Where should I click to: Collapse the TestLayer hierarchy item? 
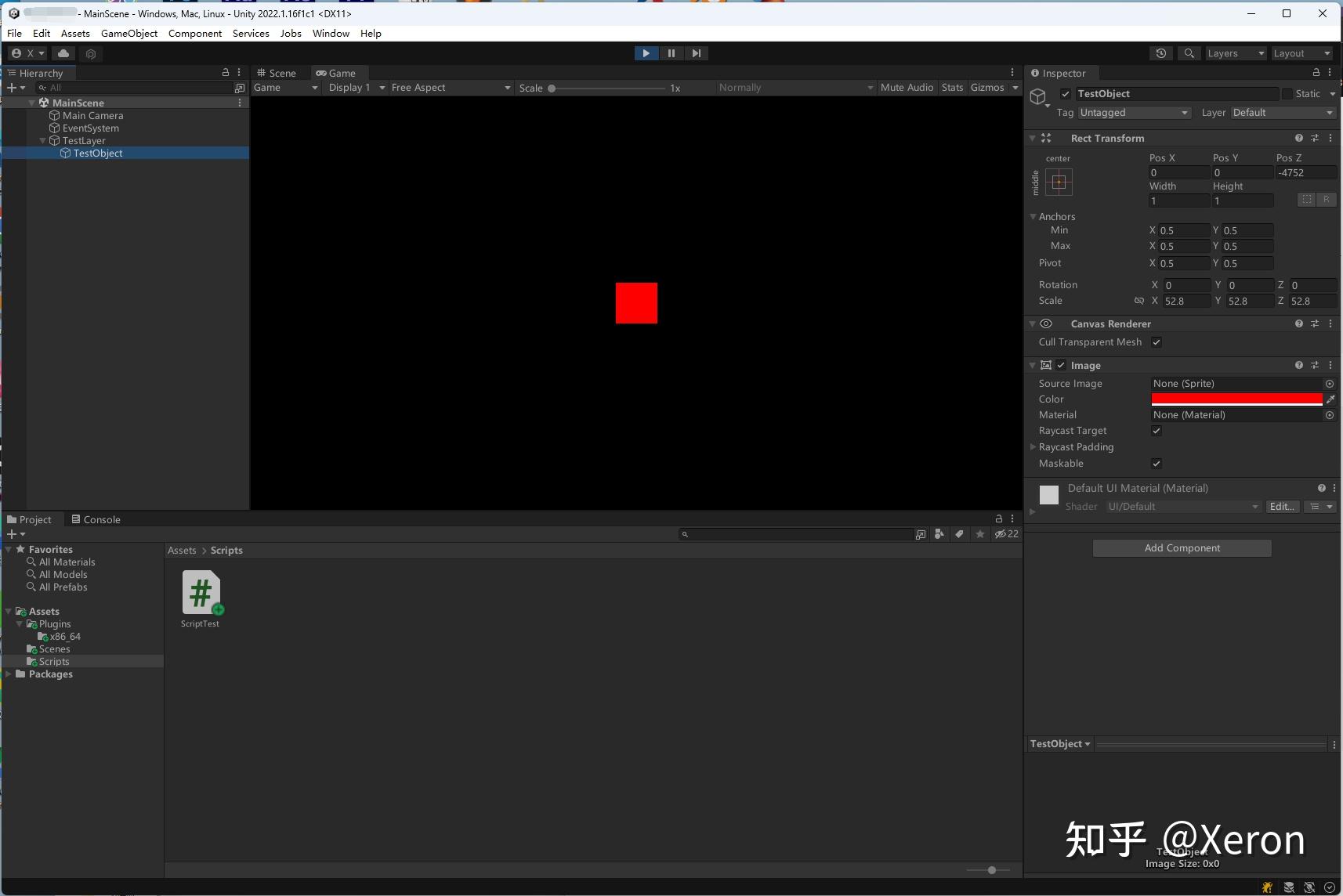pos(42,140)
